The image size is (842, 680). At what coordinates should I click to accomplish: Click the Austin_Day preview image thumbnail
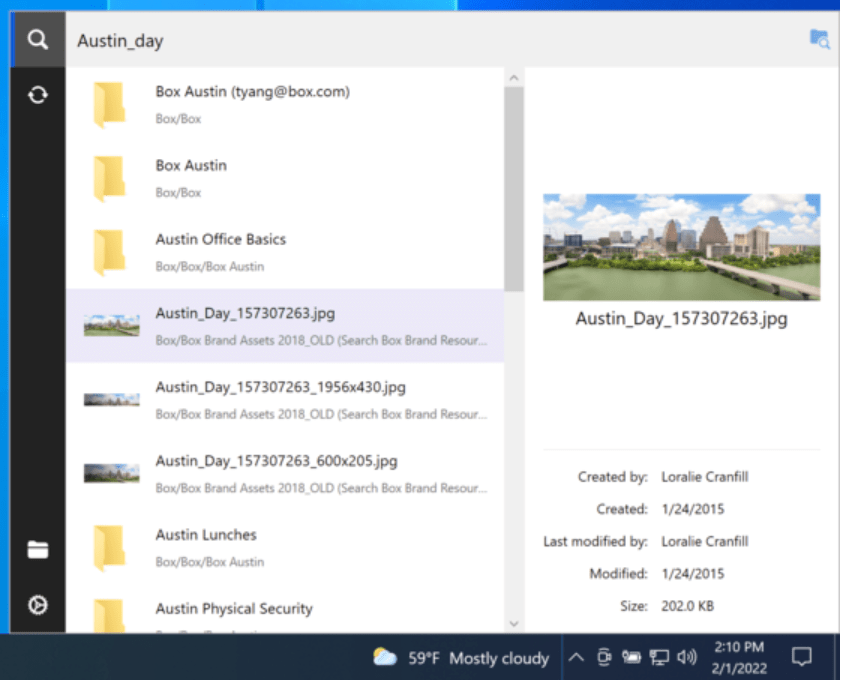(x=681, y=247)
